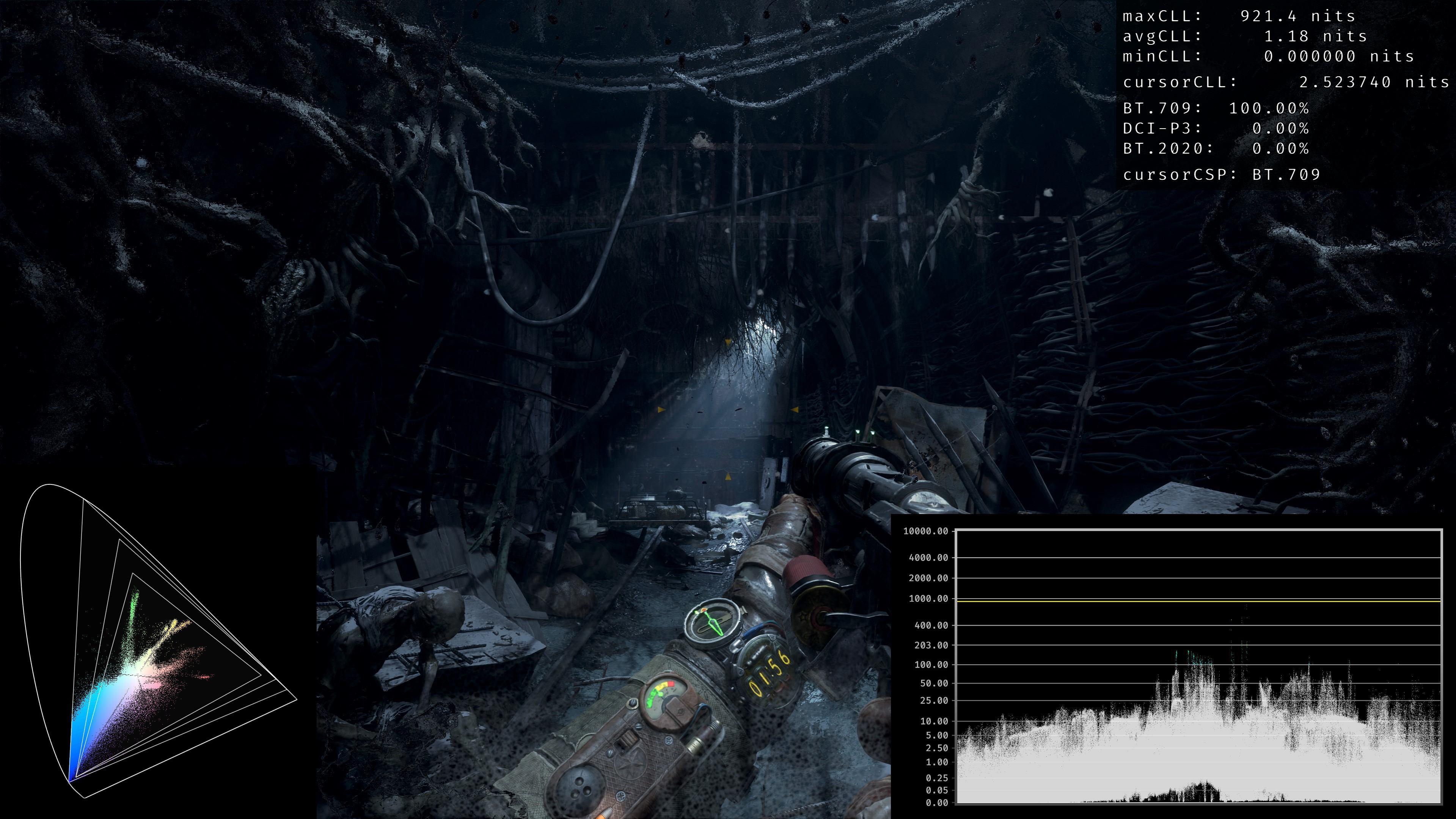Select the minCLL label
The width and height of the screenshot is (1456, 819).
1162,57
